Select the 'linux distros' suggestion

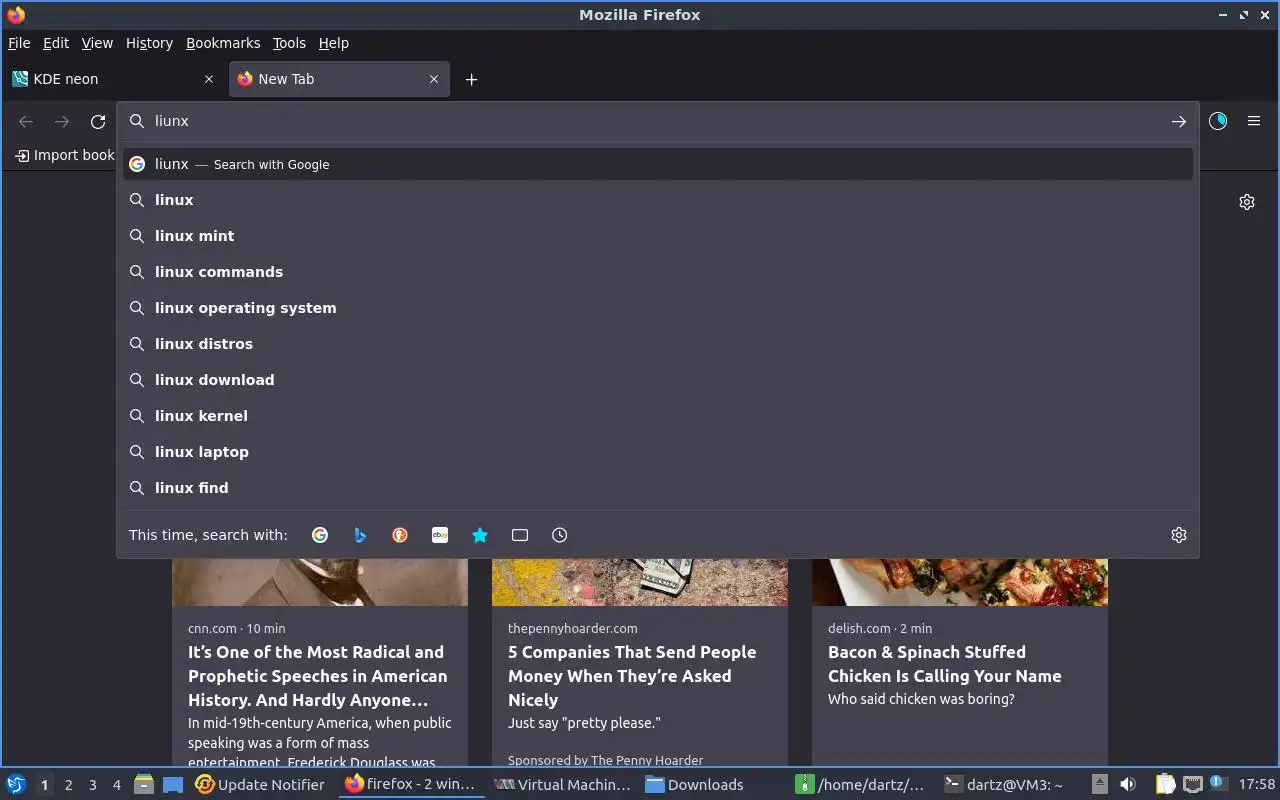[658, 344]
